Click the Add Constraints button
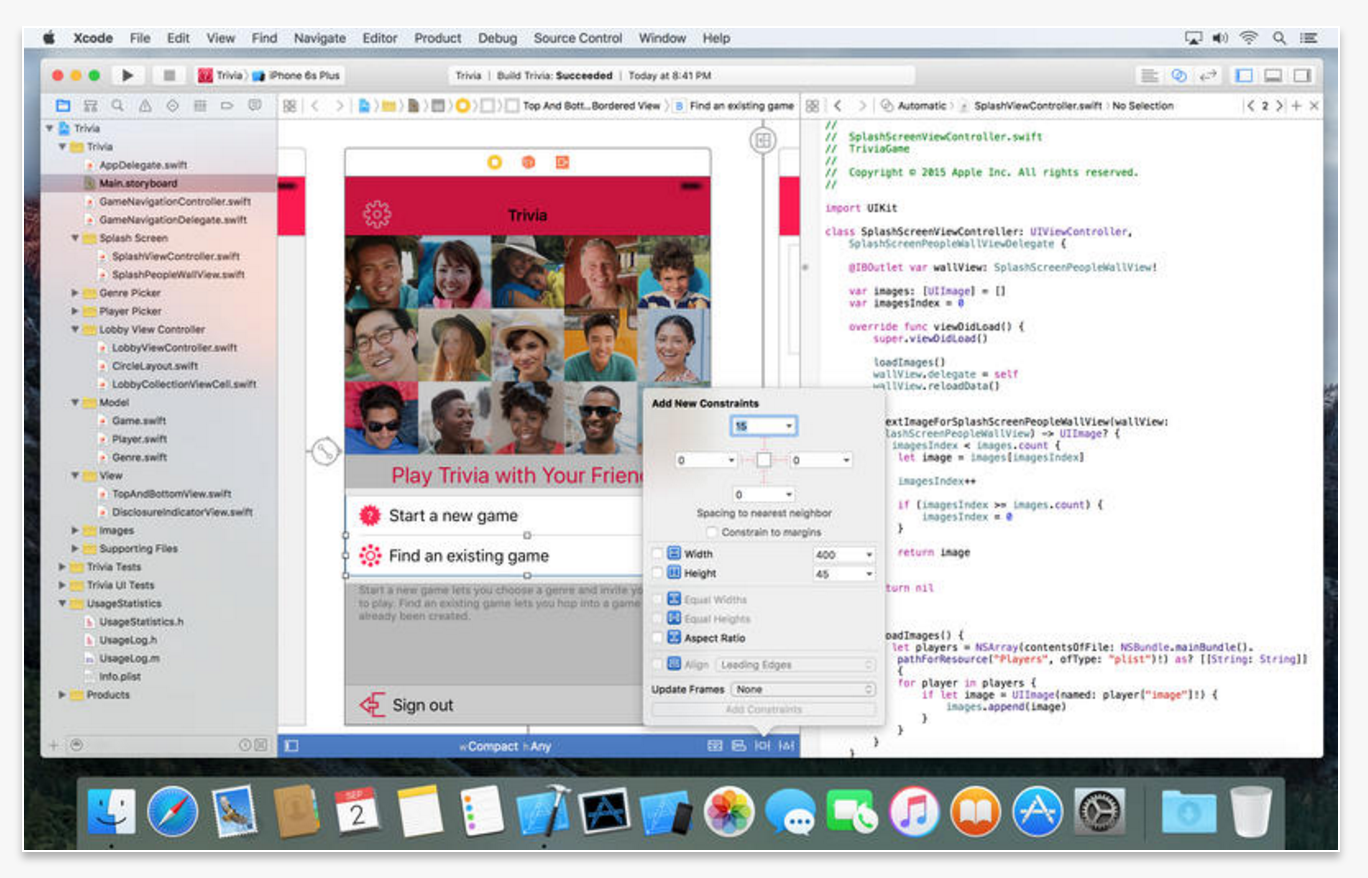The image size is (1368, 878). click(x=764, y=709)
